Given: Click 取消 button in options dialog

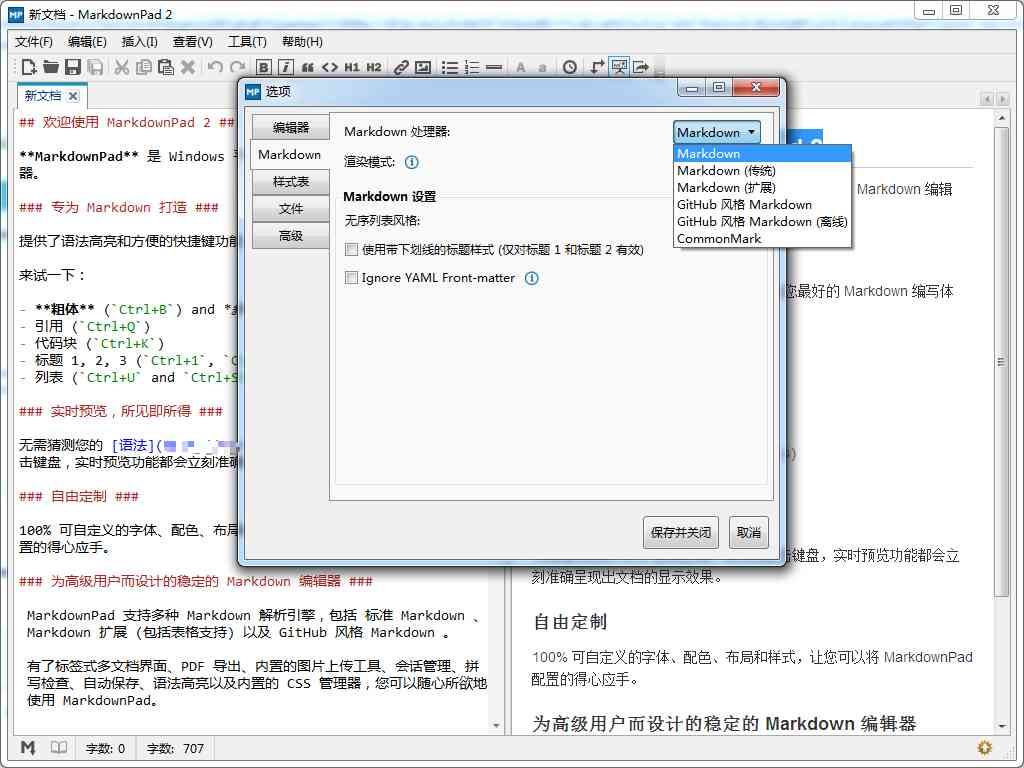Looking at the screenshot, I should point(748,532).
